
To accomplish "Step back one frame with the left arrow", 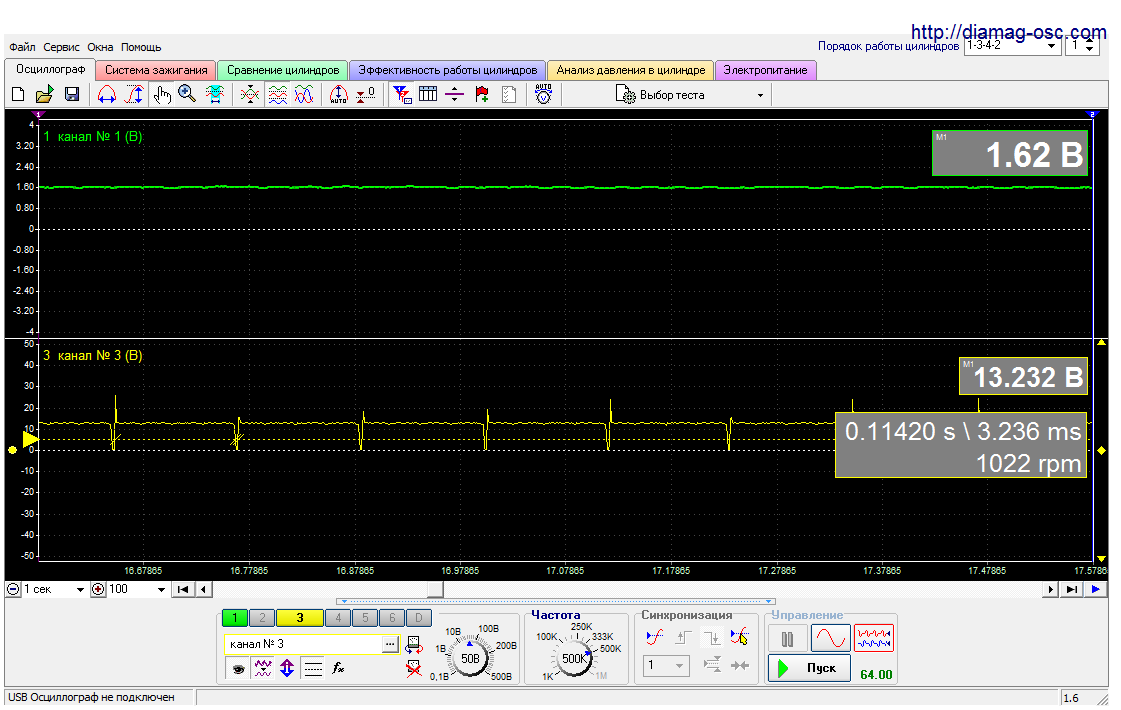I will [204, 590].
